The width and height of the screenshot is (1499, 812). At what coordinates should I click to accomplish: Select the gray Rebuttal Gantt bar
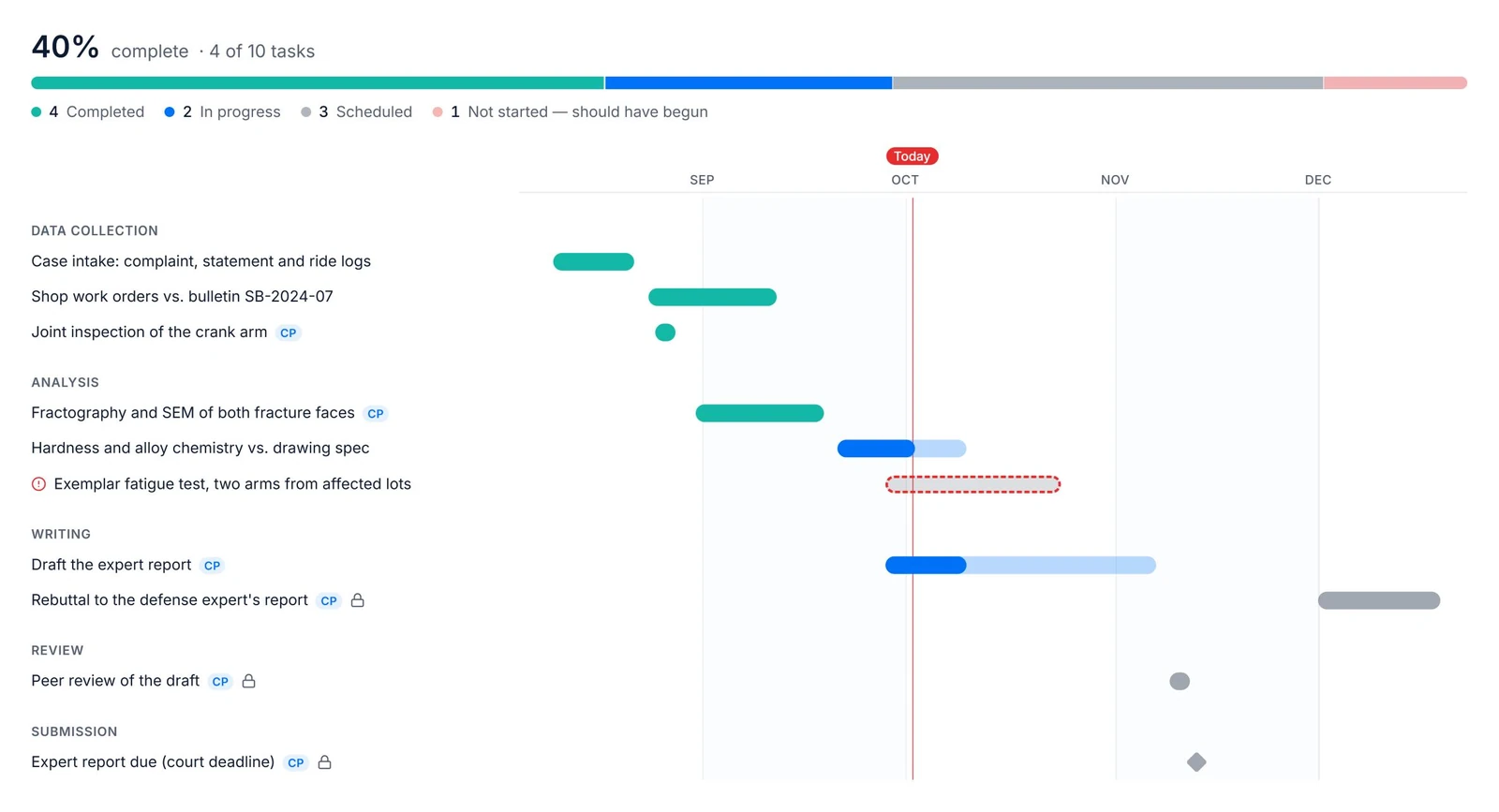(1379, 600)
